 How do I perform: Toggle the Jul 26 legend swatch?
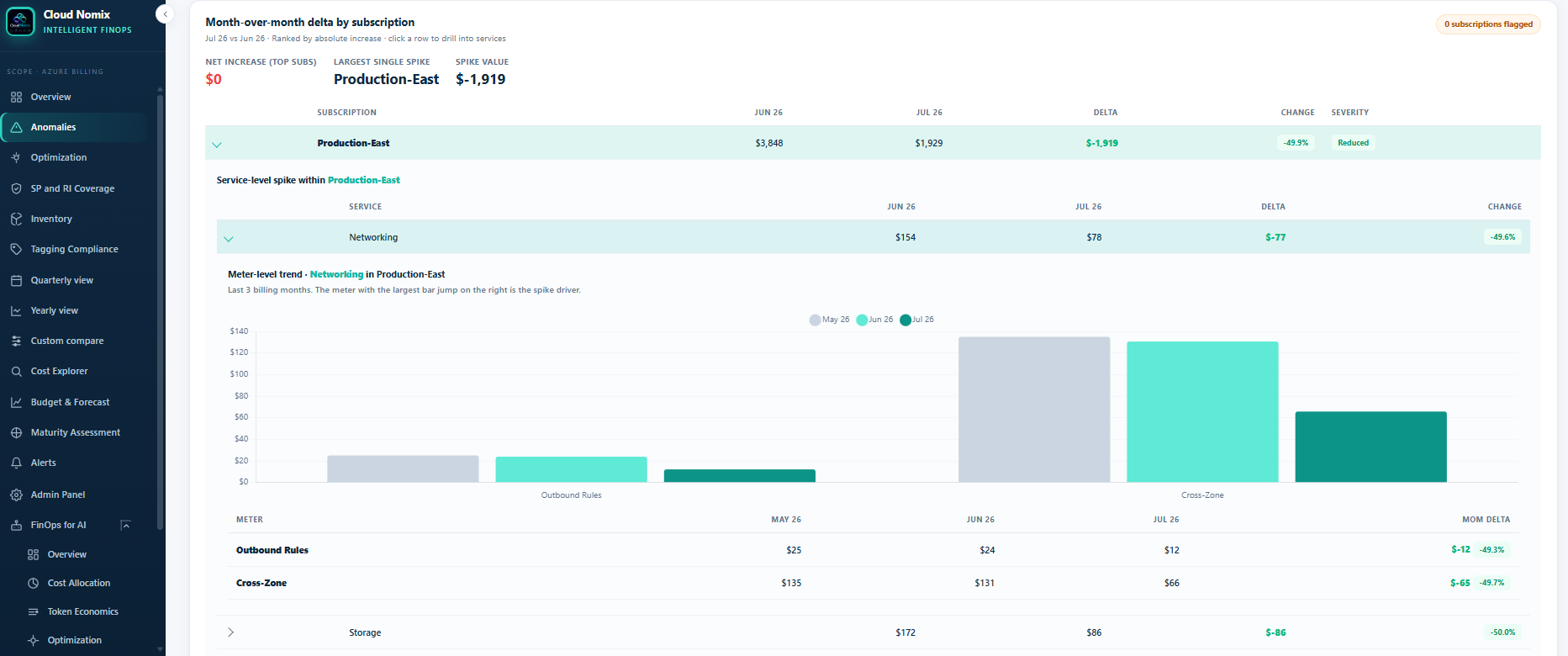point(905,320)
